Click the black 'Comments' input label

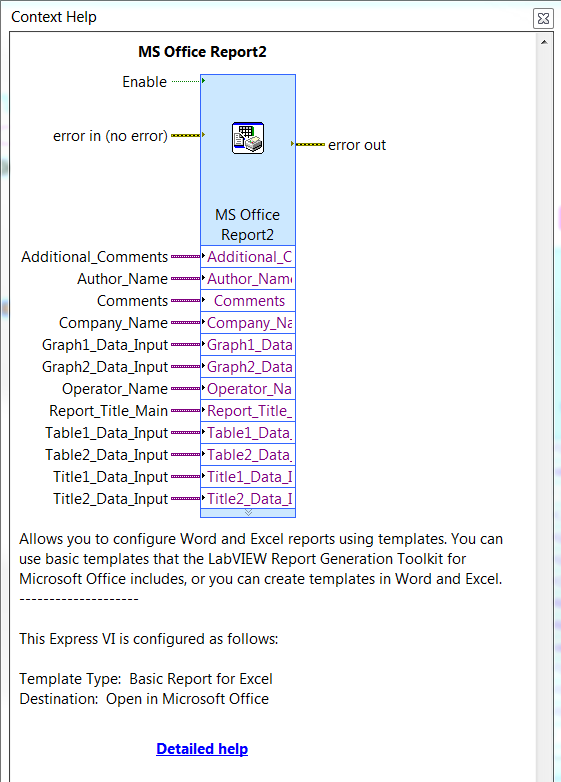tap(132, 301)
